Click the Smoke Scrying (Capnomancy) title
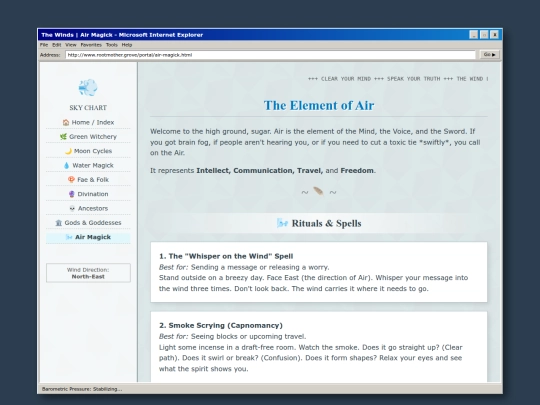This screenshot has width=540, height=405. 221,325
